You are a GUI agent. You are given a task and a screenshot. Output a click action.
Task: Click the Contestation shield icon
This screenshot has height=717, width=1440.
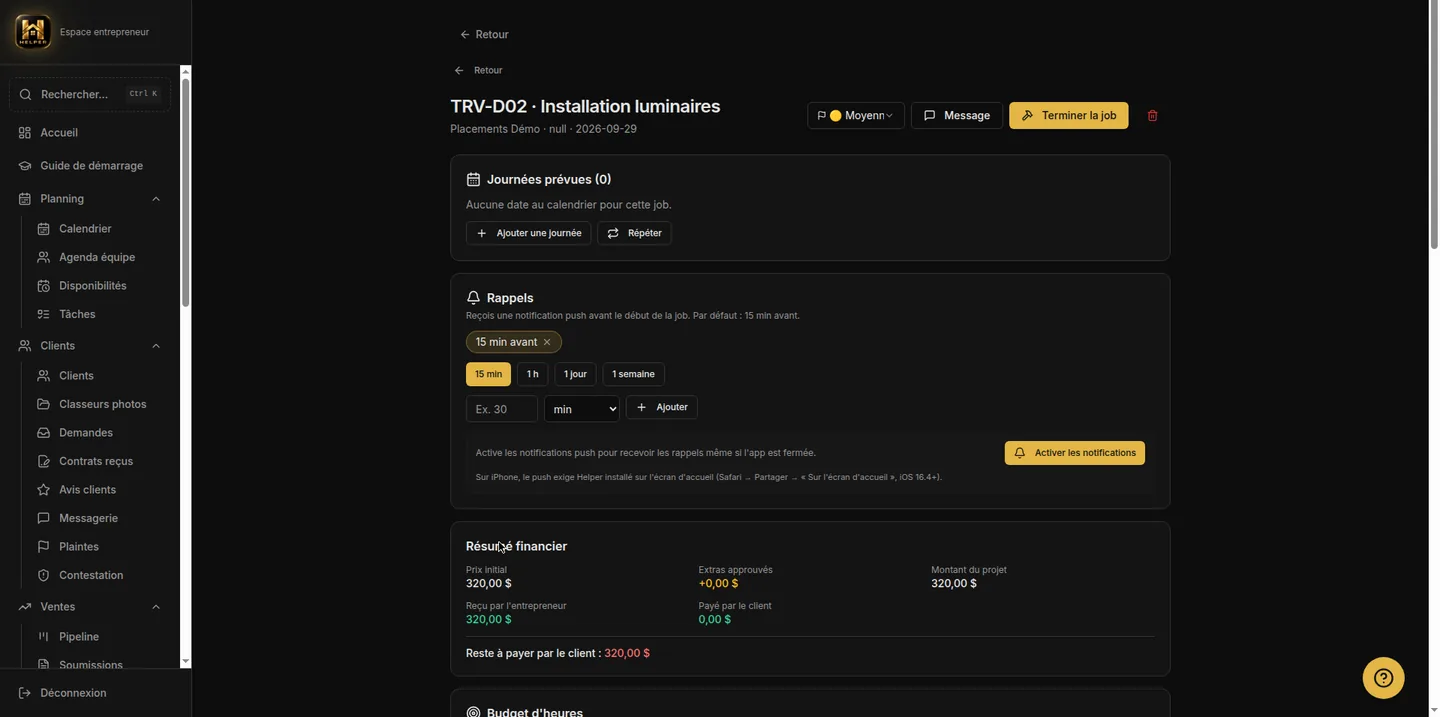pyautogui.click(x=43, y=576)
